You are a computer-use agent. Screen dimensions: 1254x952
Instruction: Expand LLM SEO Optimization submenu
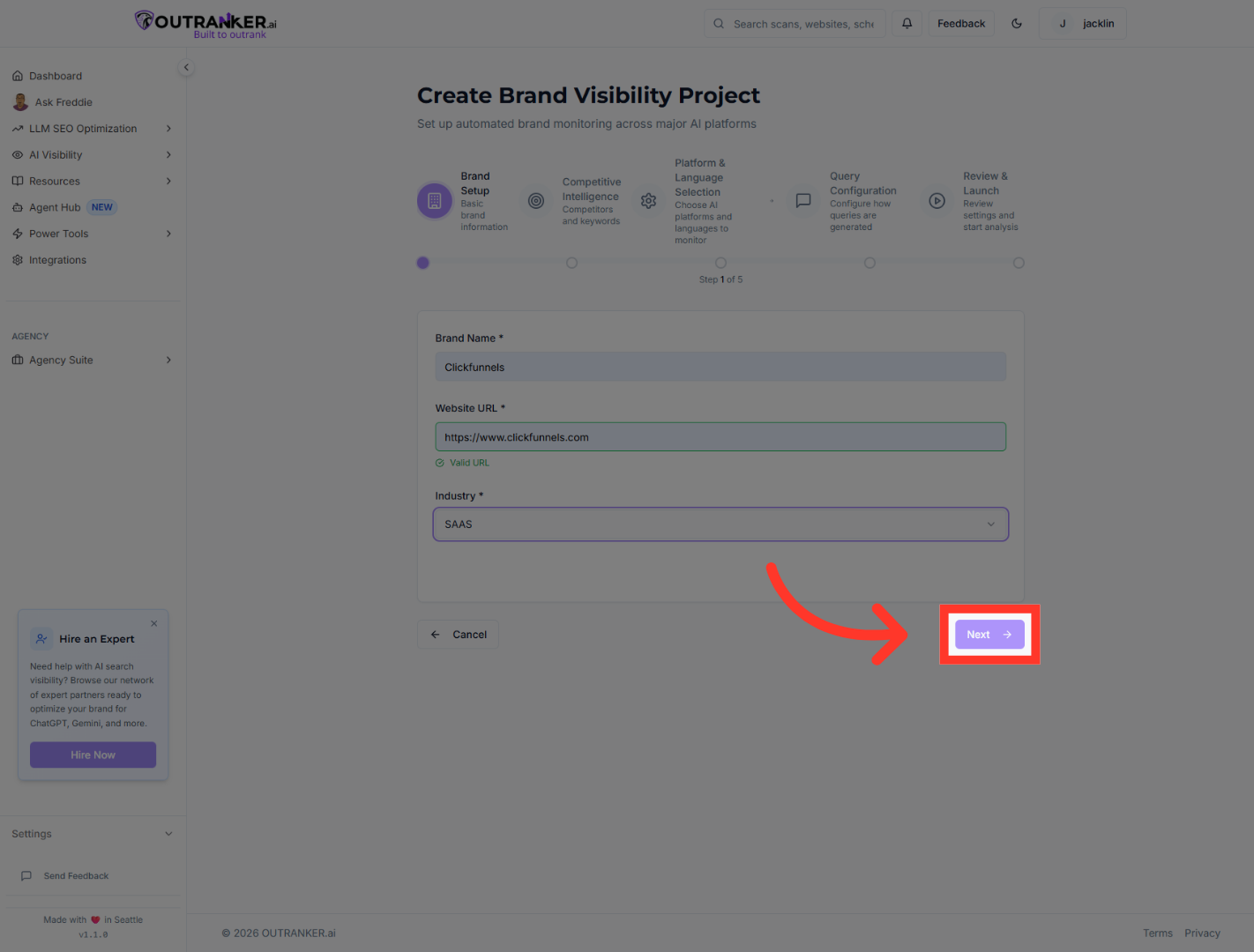click(x=168, y=129)
